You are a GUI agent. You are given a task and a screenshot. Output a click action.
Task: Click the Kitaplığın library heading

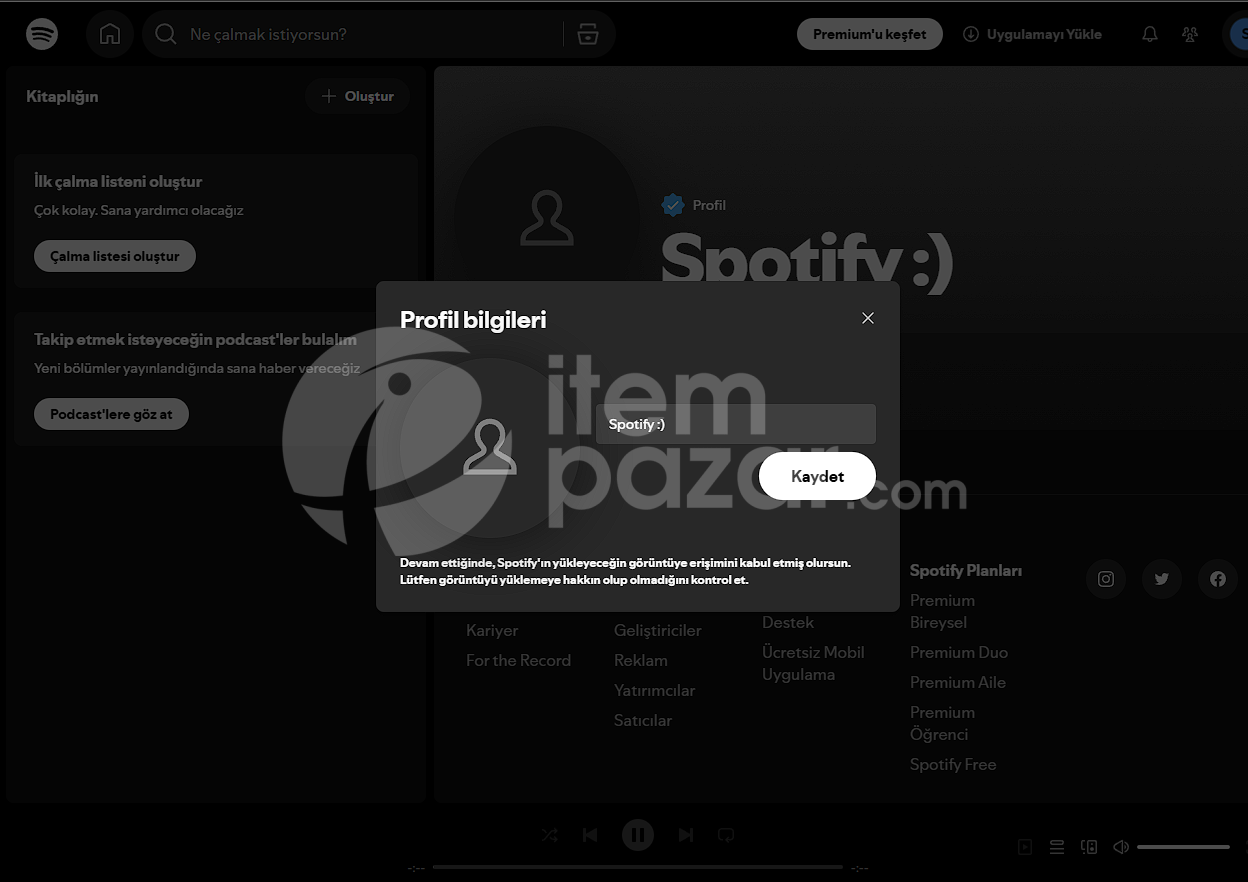(x=62, y=96)
